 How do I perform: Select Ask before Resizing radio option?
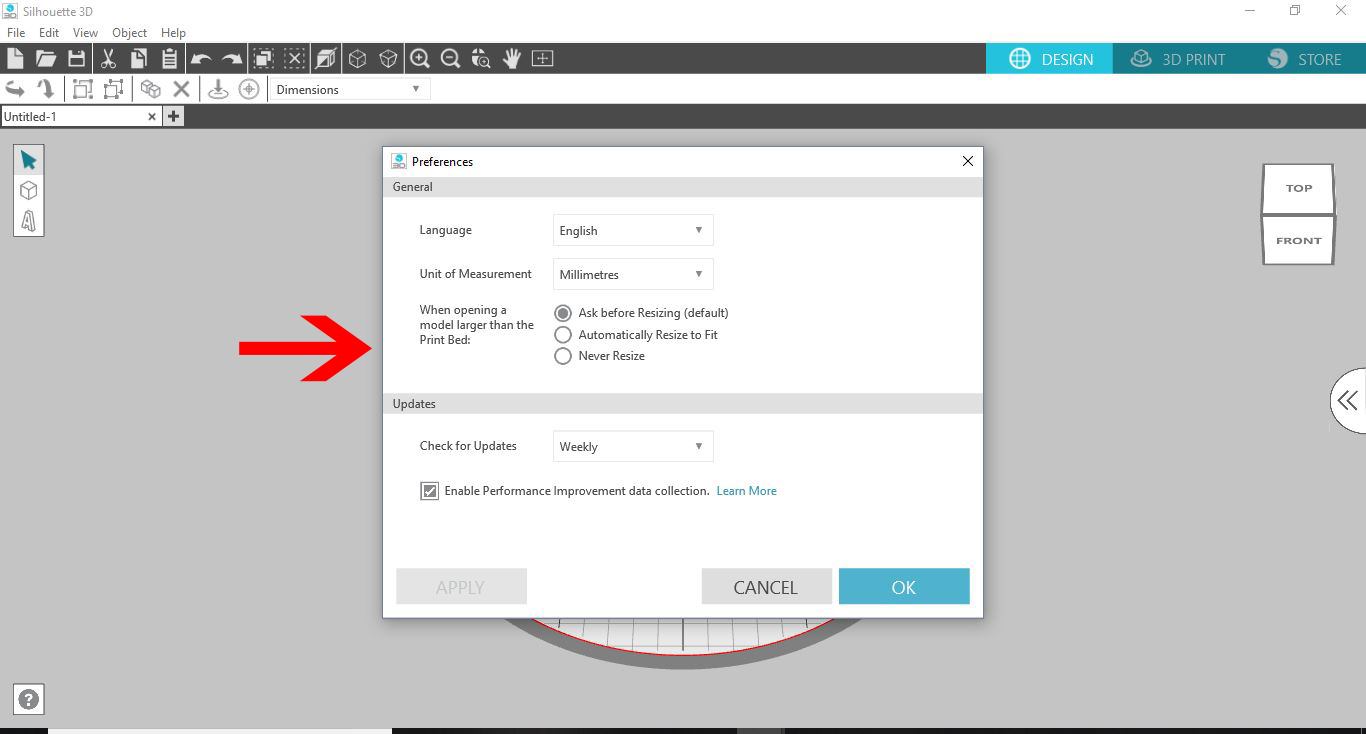click(563, 313)
